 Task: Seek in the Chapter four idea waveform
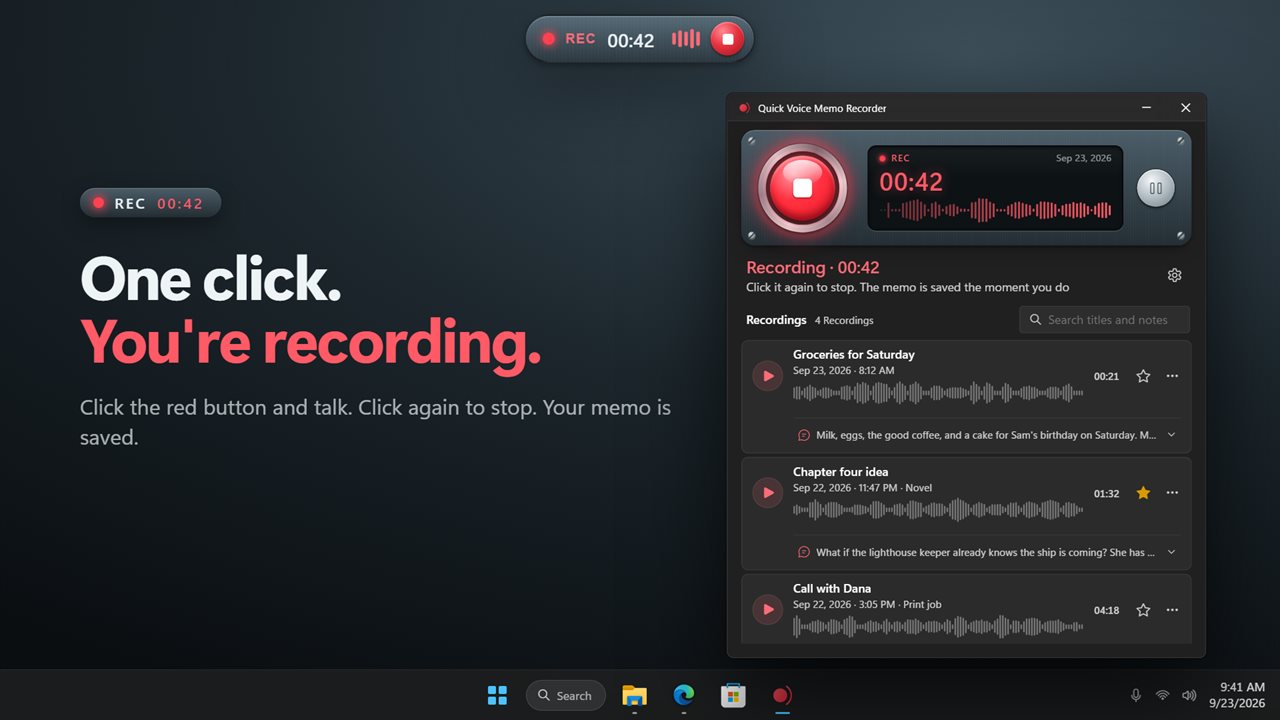[938, 510]
